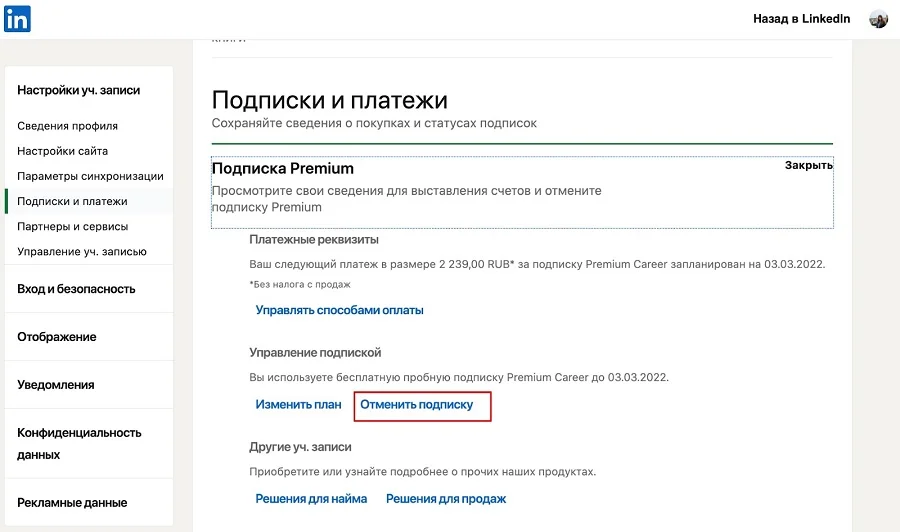The height and width of the screenshot is (532, 900).
Task: Expand Настройки уч. записи section
Action: [79, 90]
